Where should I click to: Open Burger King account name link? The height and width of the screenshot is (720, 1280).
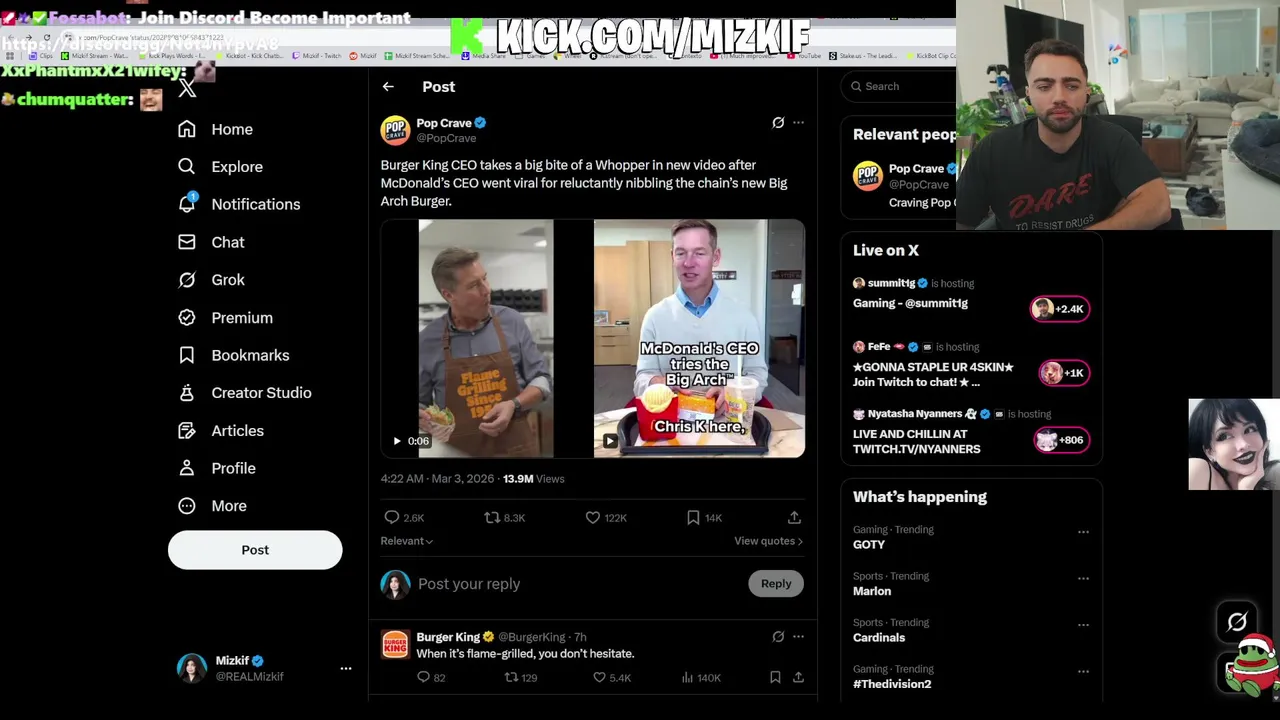(448, 637)
